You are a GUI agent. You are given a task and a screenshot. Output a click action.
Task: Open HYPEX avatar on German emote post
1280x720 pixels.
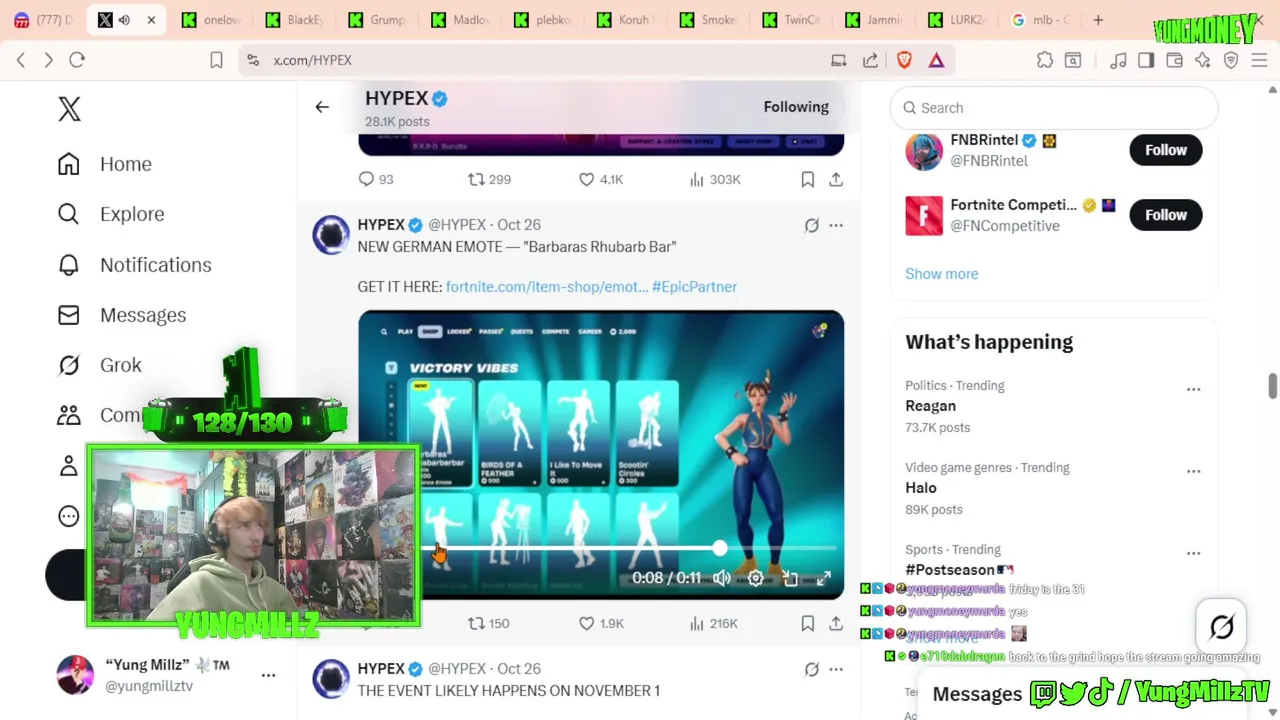[331, 235]
